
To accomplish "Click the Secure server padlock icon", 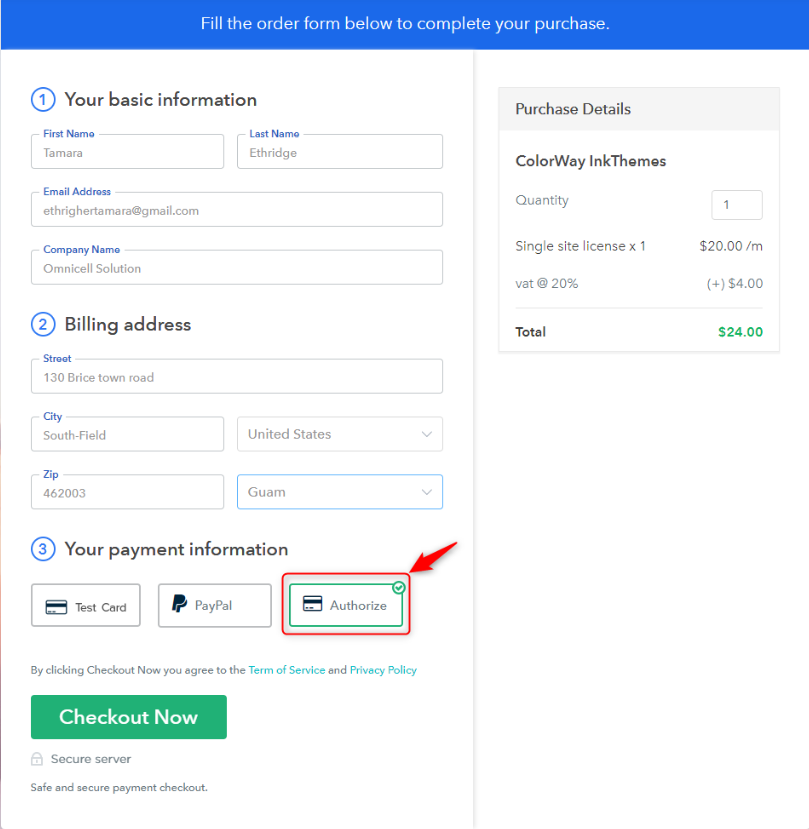I will coord(37,759).
